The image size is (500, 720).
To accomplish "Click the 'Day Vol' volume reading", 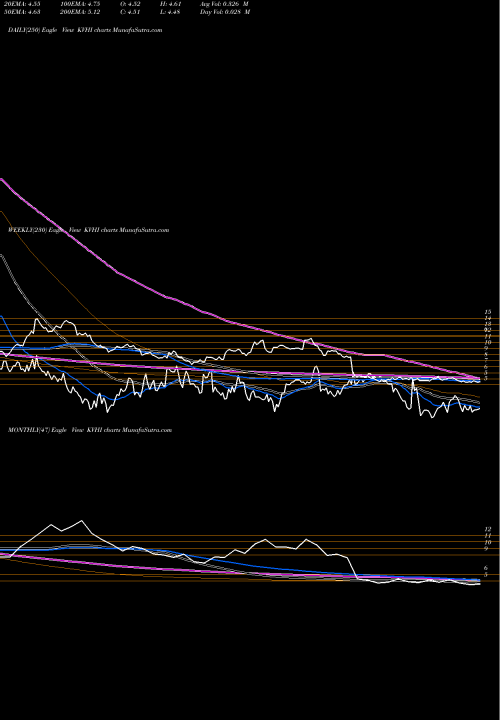I will point(225,12).
